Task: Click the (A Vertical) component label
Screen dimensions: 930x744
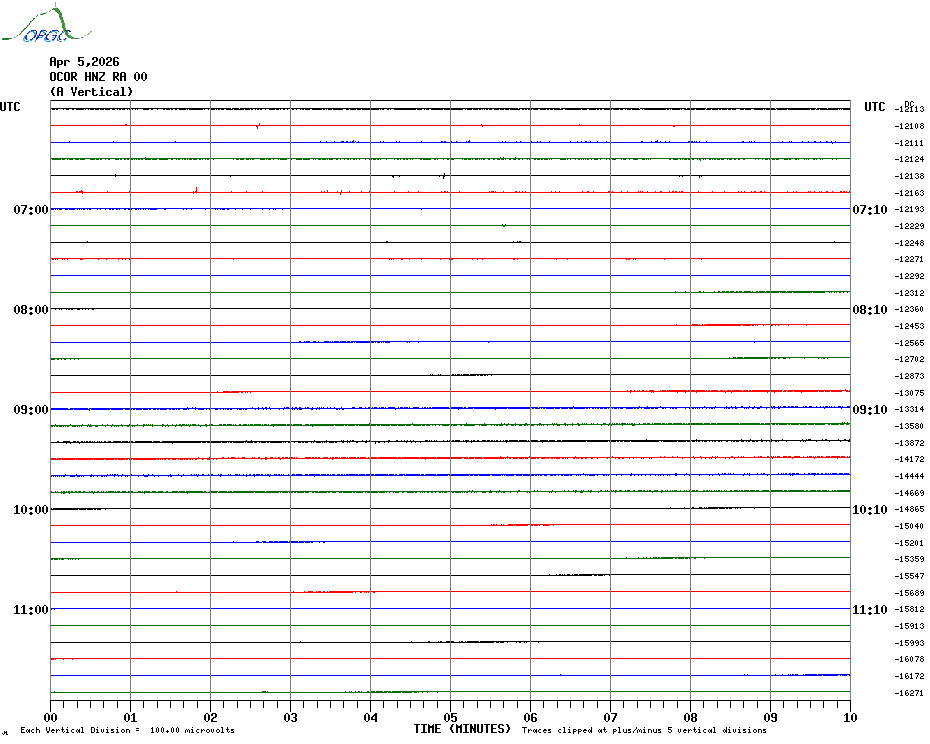Action: pyautogui.click(x=91, y=92)
